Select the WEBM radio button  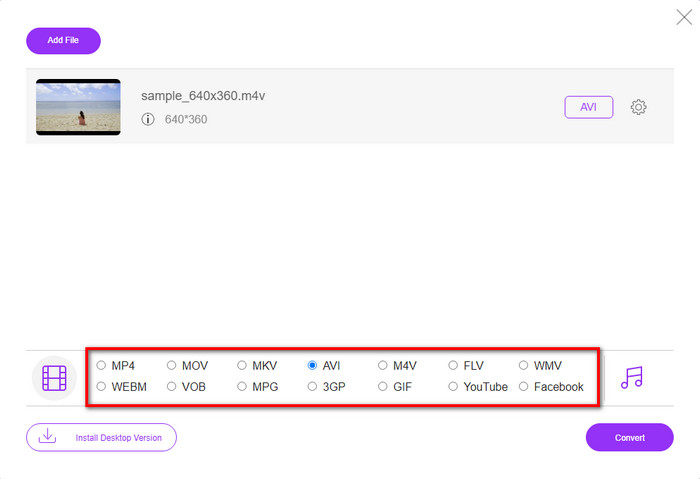[101, 386]
